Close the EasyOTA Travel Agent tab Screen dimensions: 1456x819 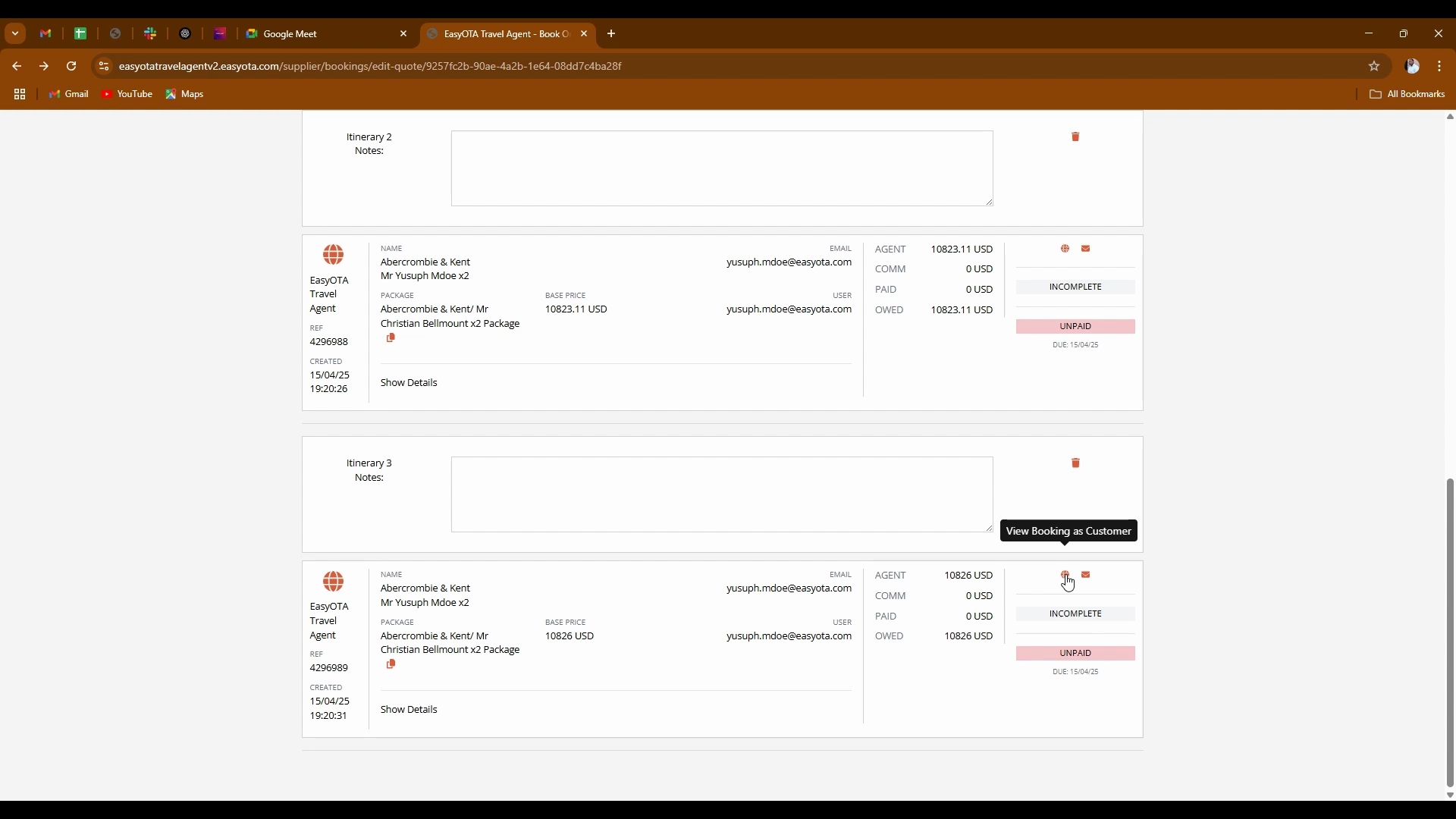pyautogui.click(x=584, y=33)
